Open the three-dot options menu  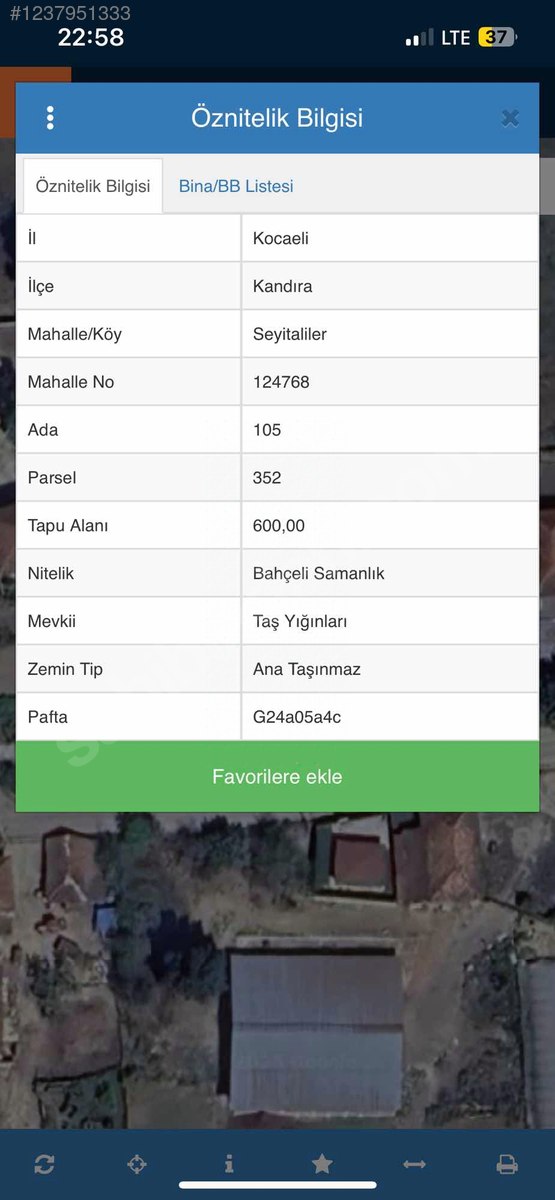pos(50,118)
